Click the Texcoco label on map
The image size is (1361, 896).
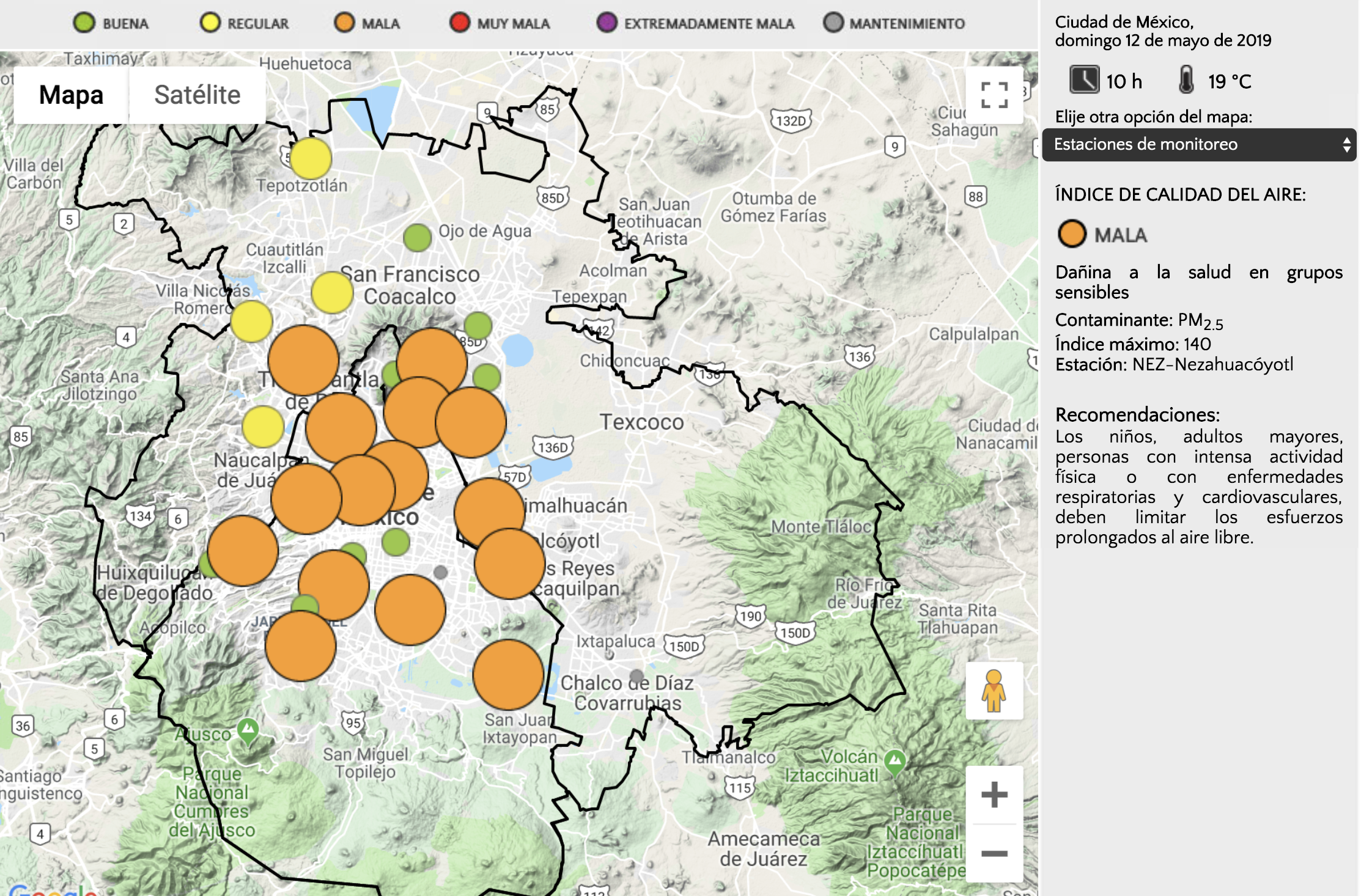coord(641,422)
